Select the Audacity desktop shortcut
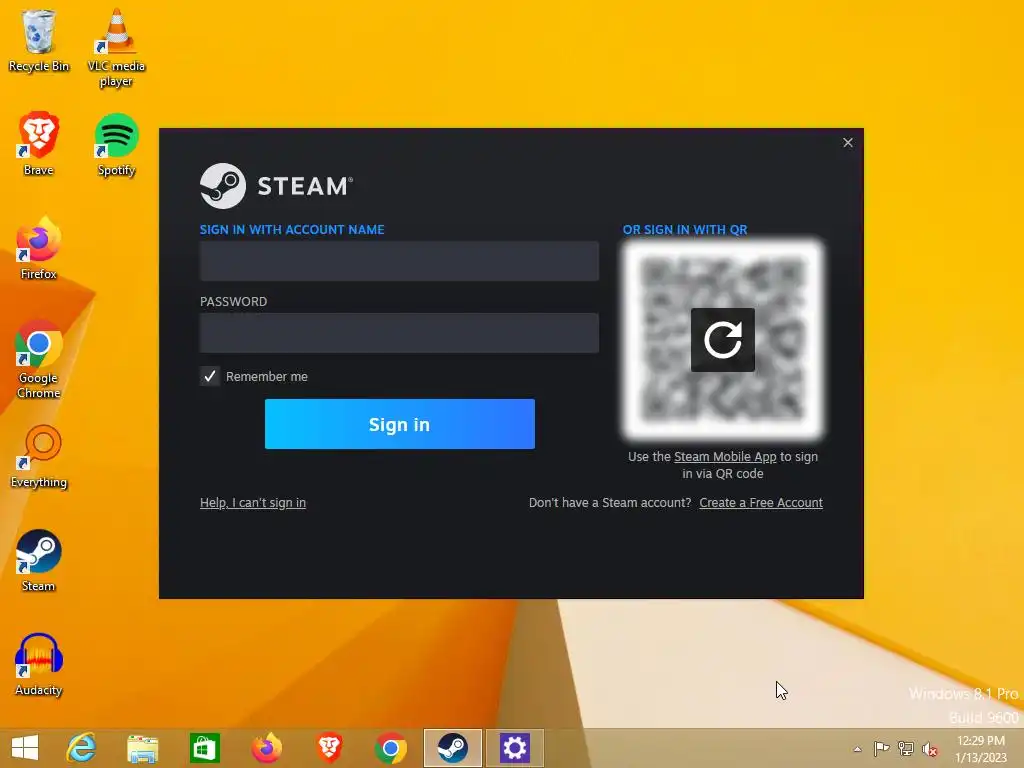1024x768 pixels. tap(39, 665)
